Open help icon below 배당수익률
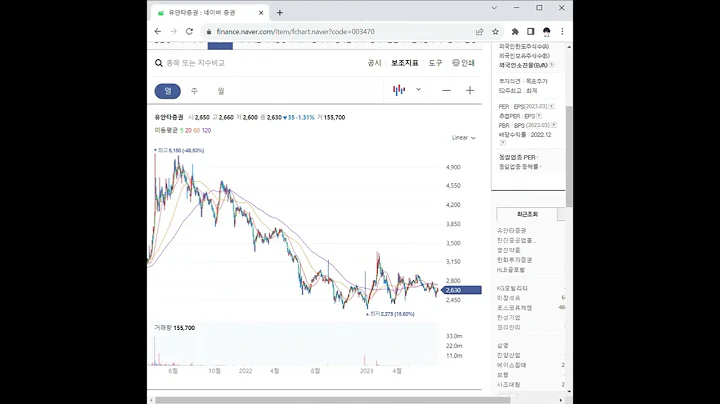This screenshot has height=404, width=720. pos(501,143)
